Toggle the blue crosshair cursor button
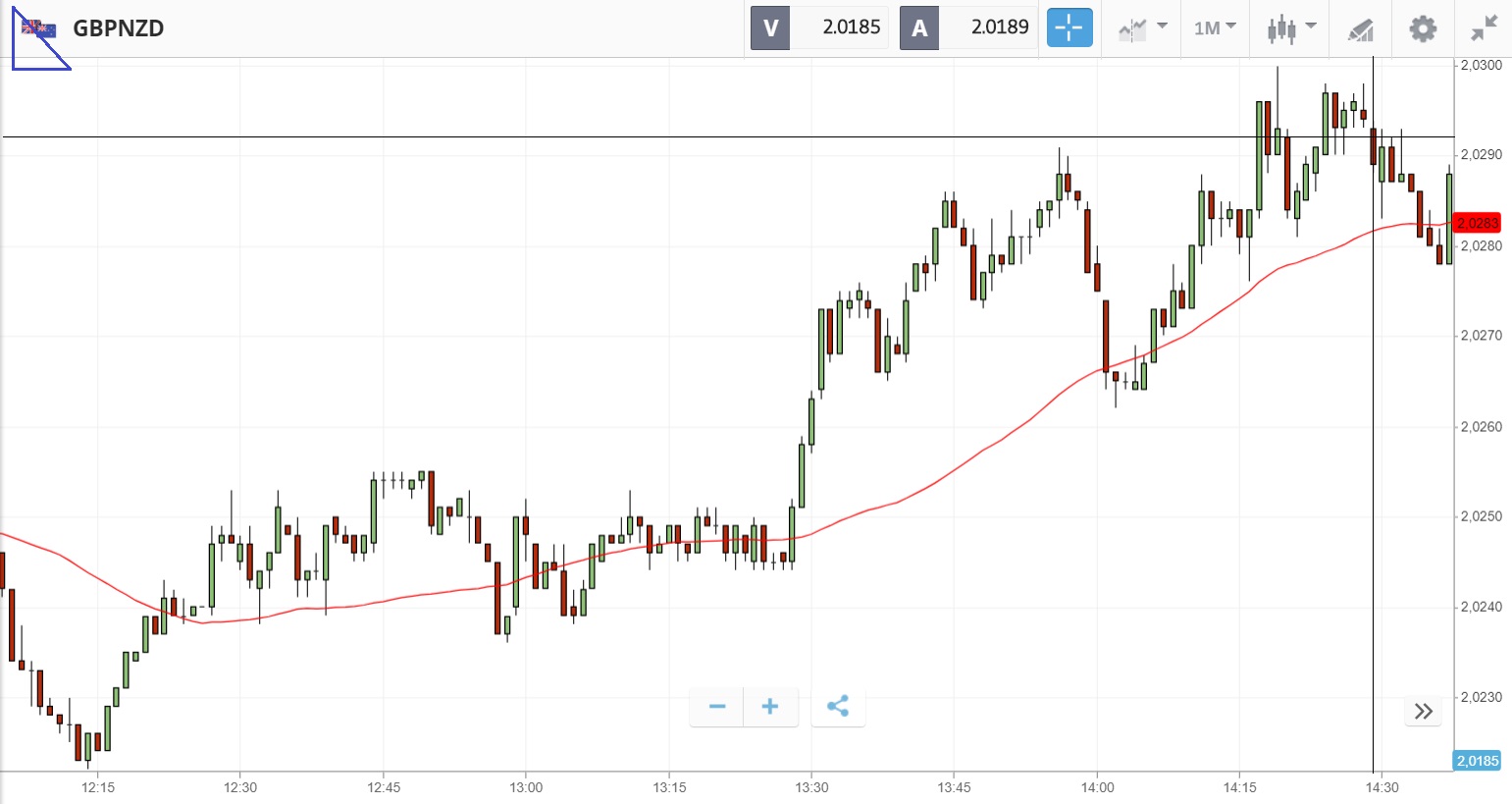Image resolution: width=1512 pixels, height=804 pixels. tap(1069, 27)
